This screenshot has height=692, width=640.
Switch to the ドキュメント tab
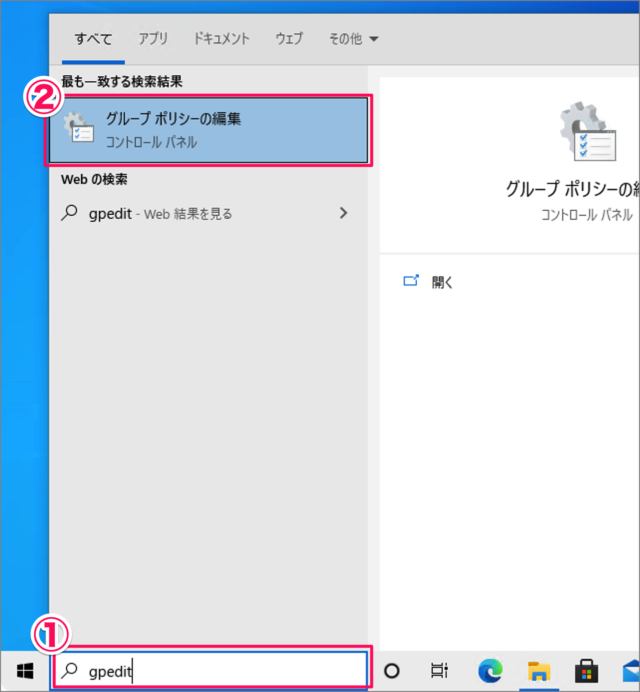click(222, 39)
